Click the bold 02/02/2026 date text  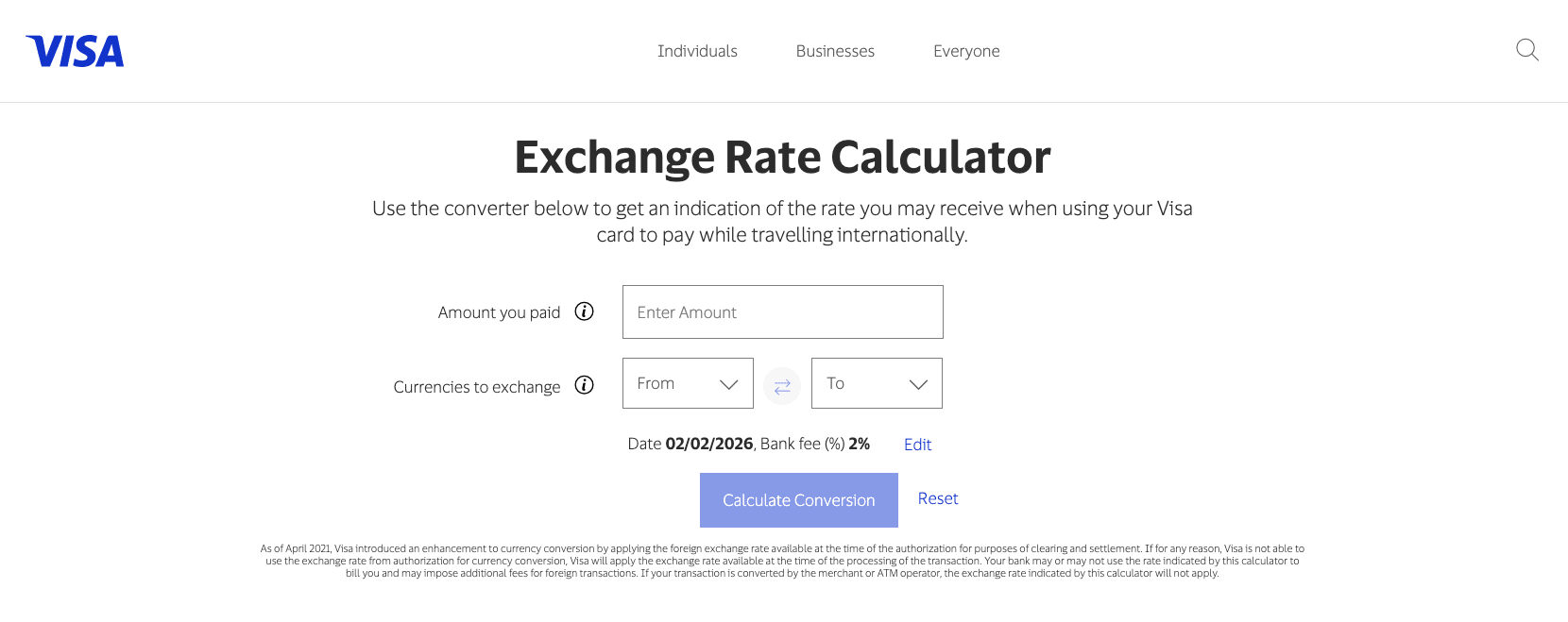(x=708, y=444)
